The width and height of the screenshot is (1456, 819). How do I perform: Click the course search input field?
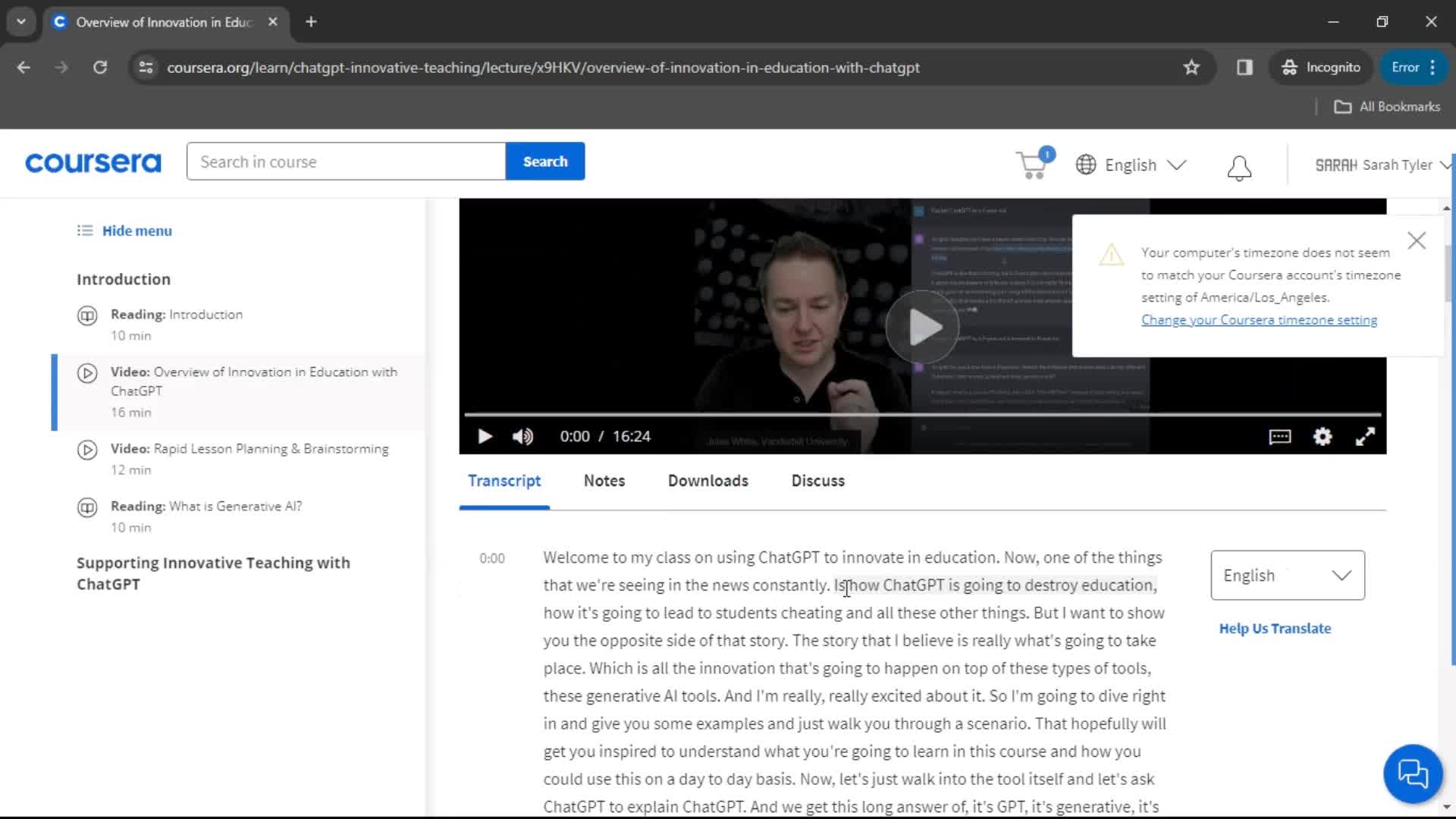tap(346, 161)
